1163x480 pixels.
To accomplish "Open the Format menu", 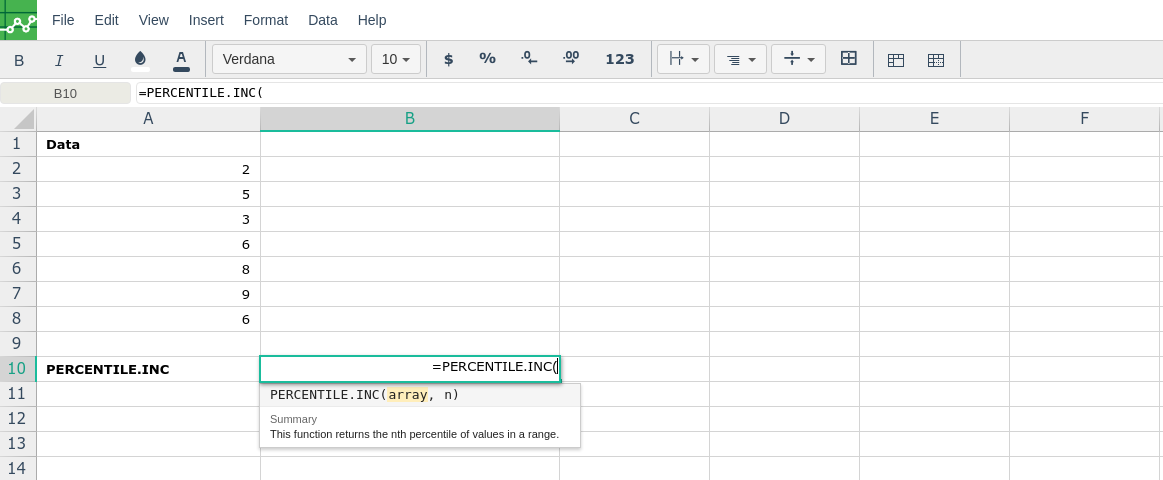I will (266, 20).
